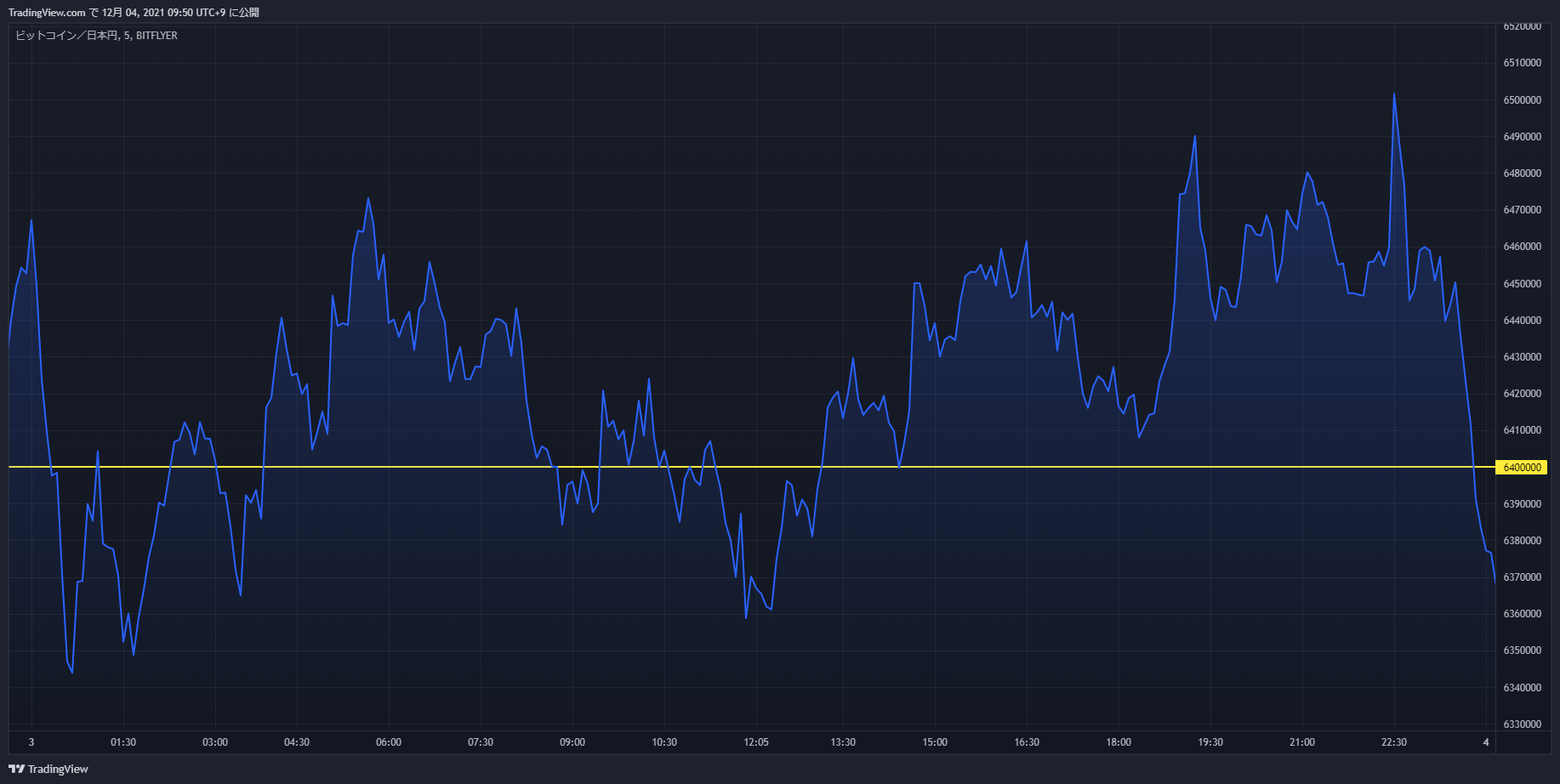The width and height of the screenshot is (1560, 784).
Task: Click the 6330000 price axis label
Action: [1522, 724]
